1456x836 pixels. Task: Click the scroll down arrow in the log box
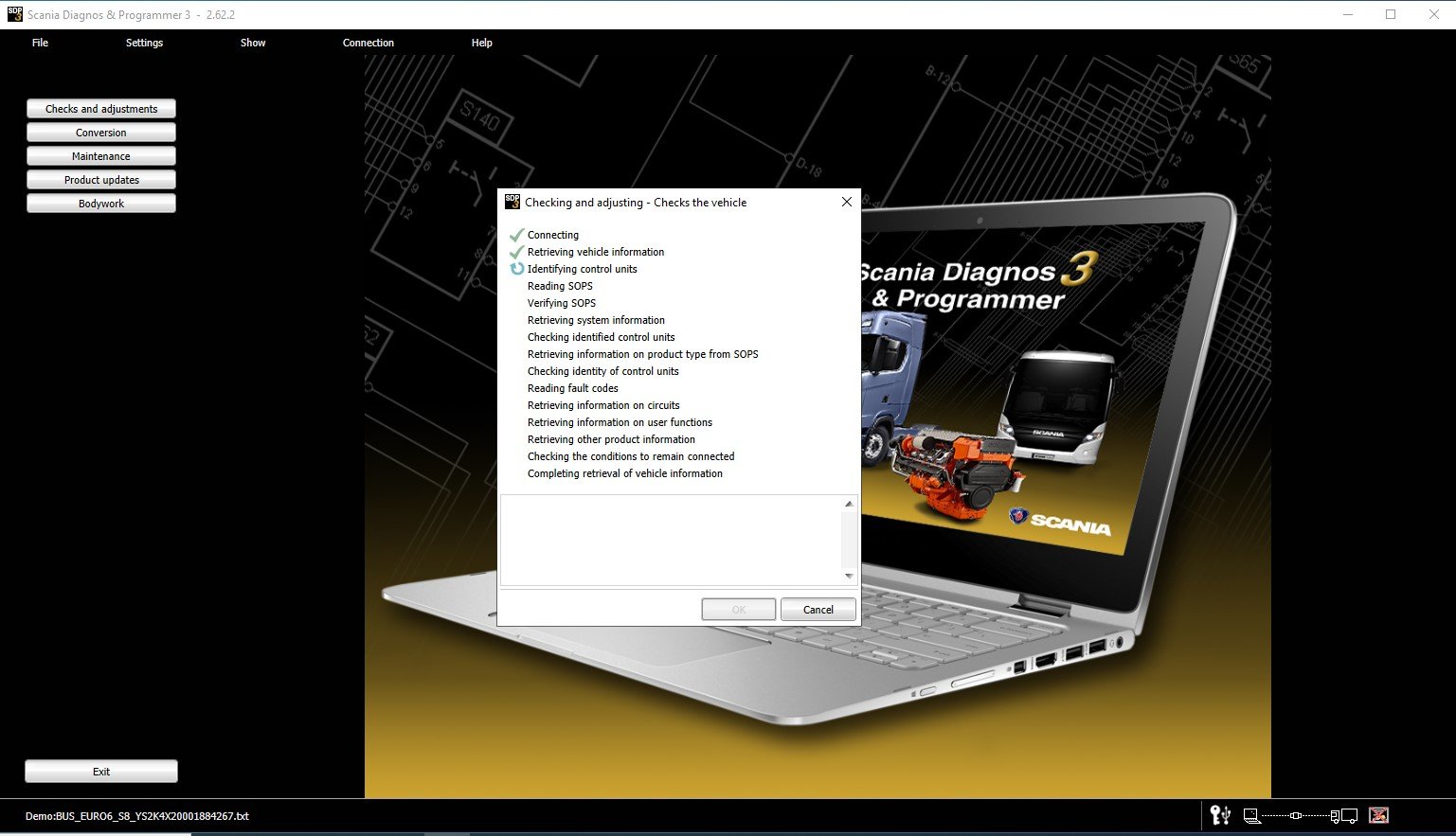[x=849, y=576]
